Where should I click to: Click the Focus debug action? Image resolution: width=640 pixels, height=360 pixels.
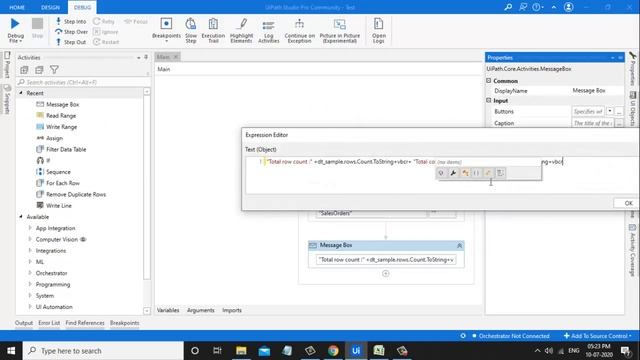[136, 21]
